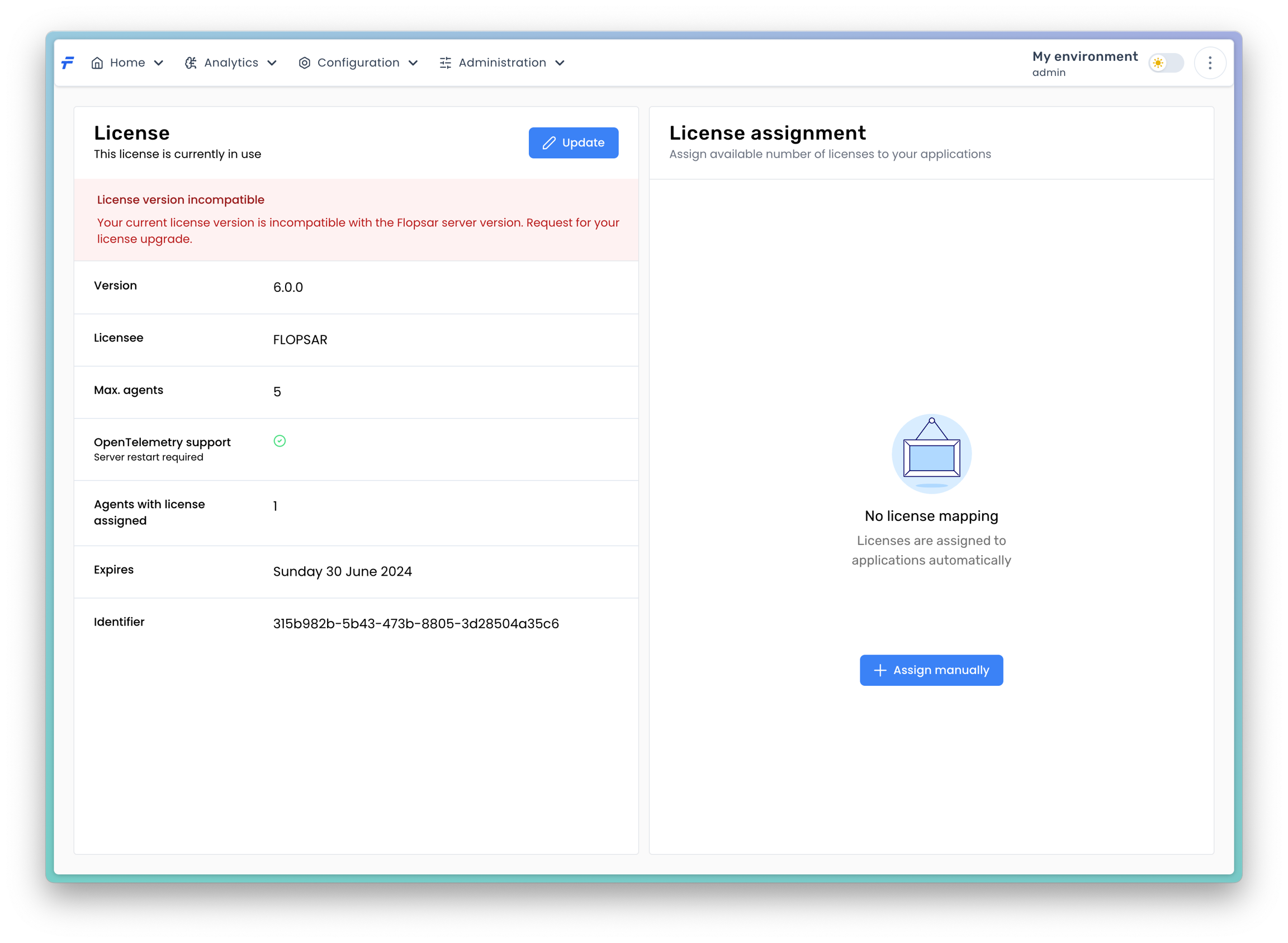This screenshot has height=943, width=1288.
Task: Click the Home house icon
Action: click(x=97, y=63)
